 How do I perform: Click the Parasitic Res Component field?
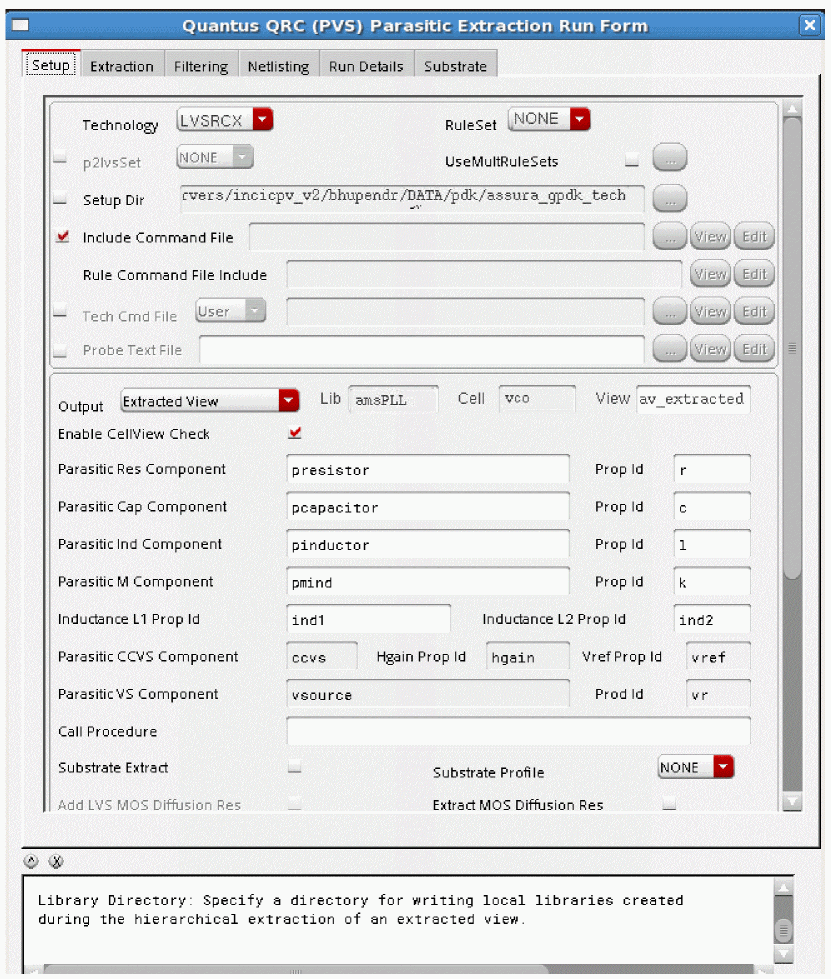[428, 470]
